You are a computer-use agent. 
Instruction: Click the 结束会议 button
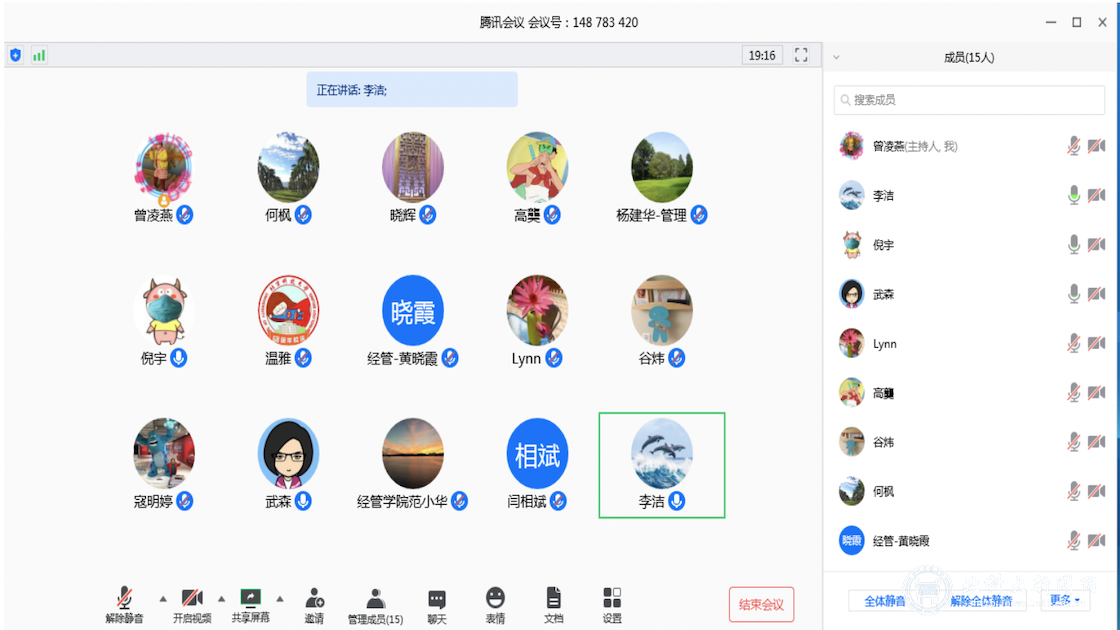[760, 604]
